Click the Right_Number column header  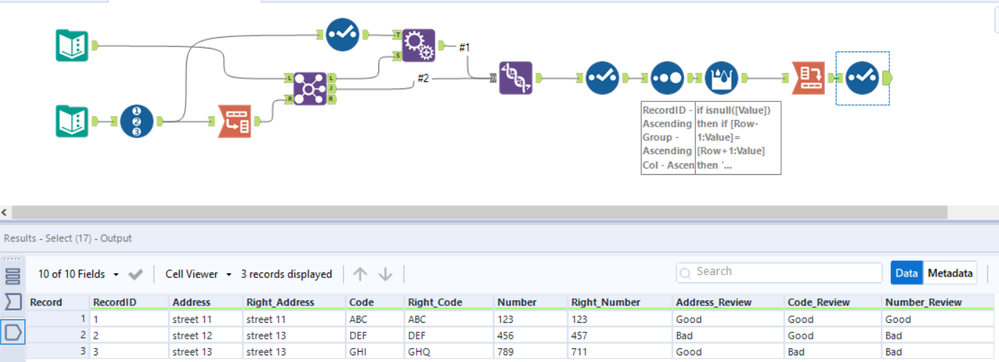click(620, 302)
